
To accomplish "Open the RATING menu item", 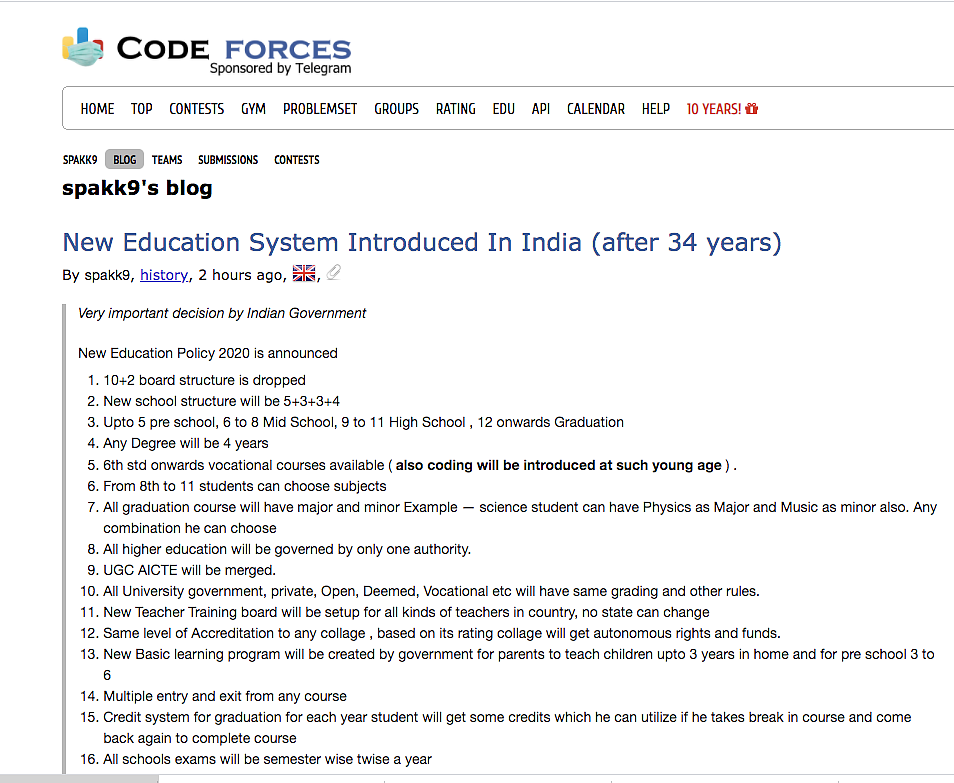I will [x=456, y=109].
